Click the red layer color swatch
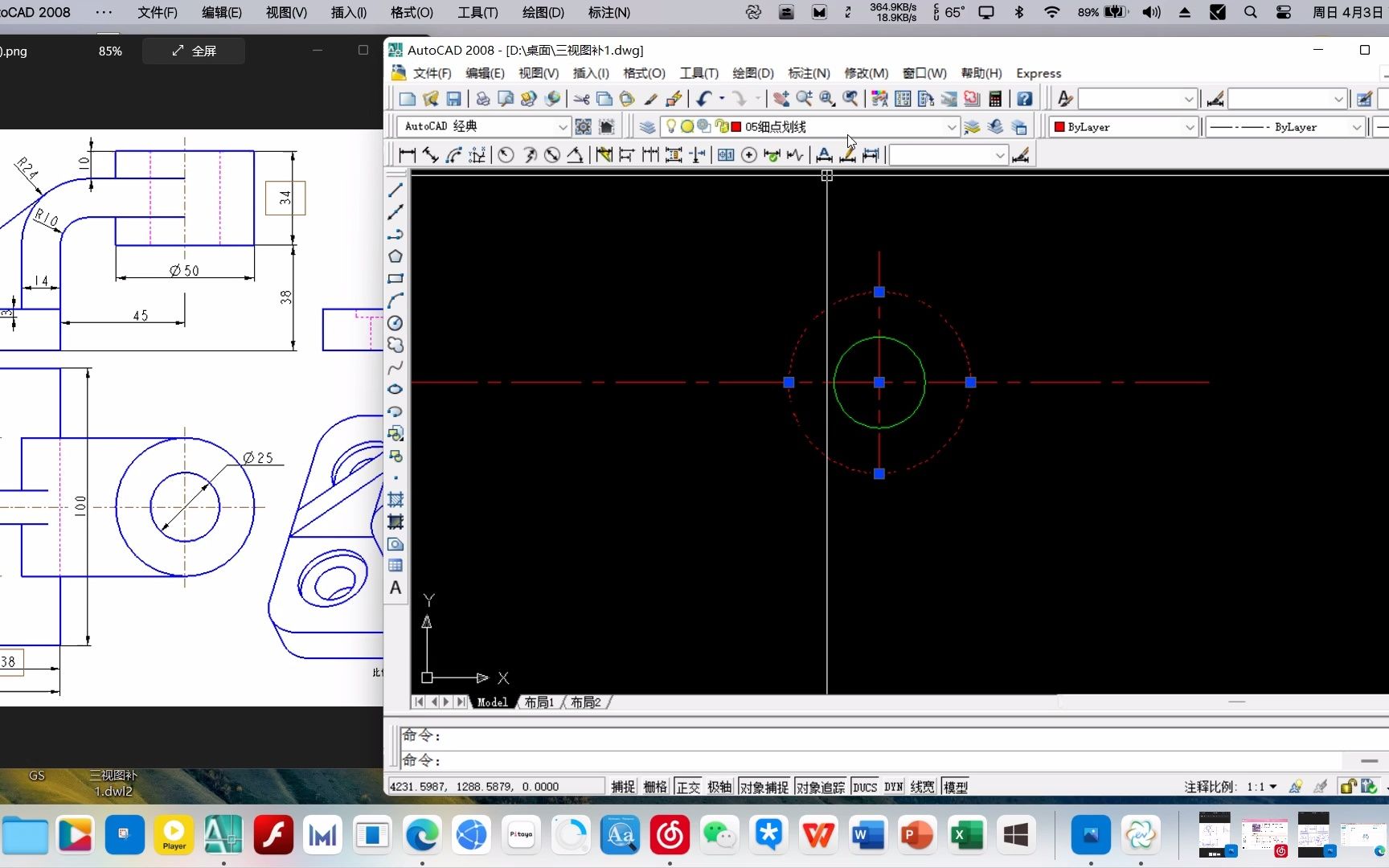The image size is (1389, 868). pyautogui.click(x=734, y=126)
